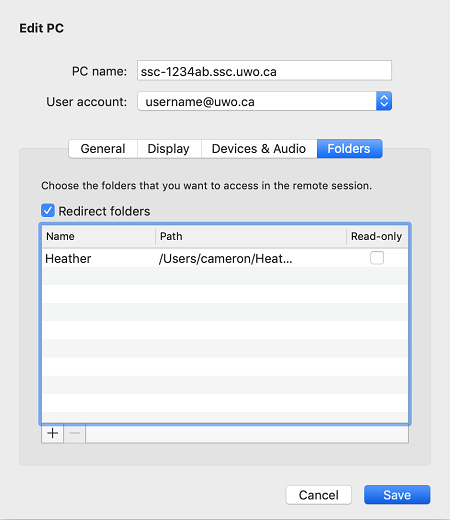Uncheck the Redirect folders checkbox

click(x=48, y=211)
